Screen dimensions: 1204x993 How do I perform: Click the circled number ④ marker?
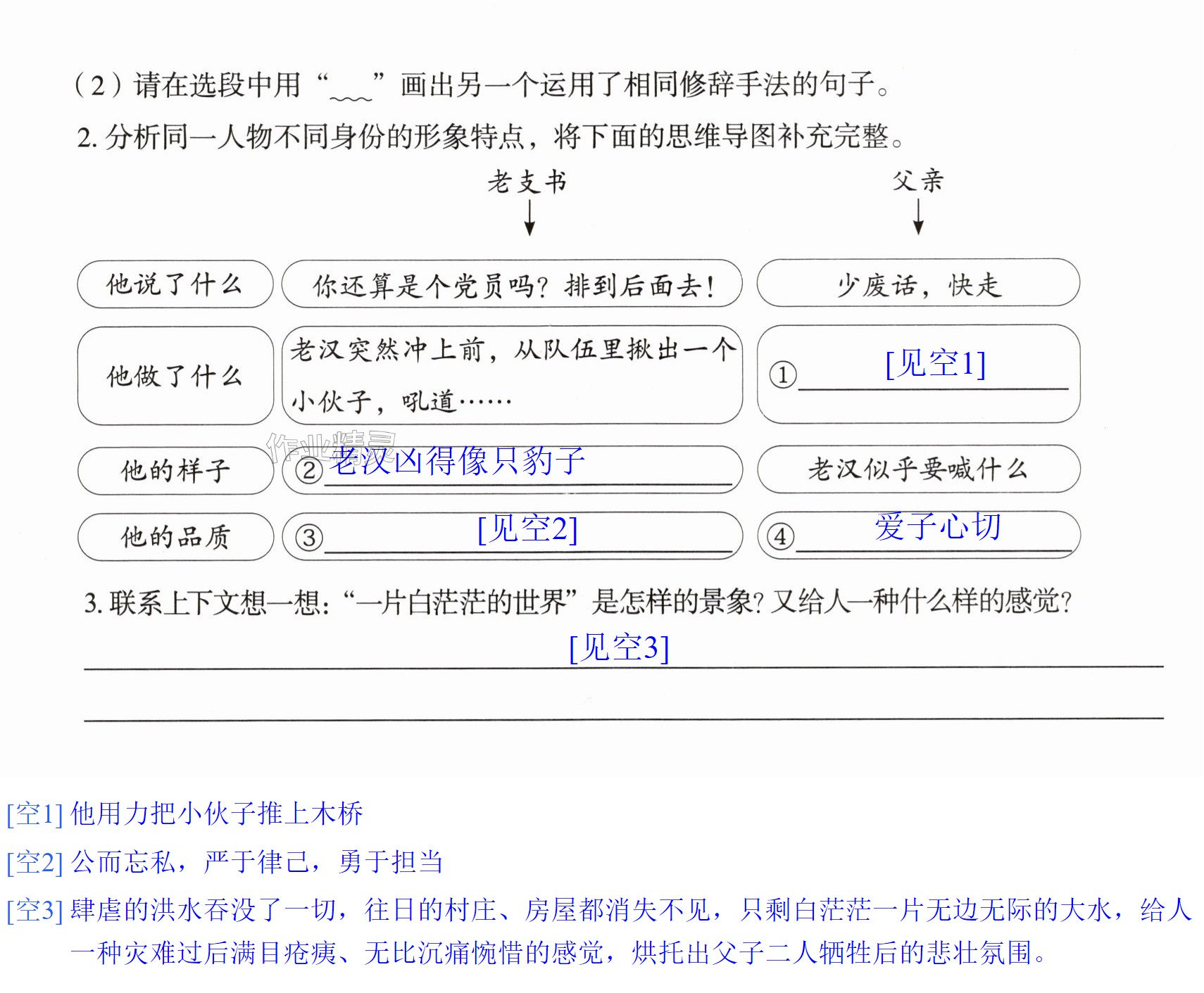(780, 537)
